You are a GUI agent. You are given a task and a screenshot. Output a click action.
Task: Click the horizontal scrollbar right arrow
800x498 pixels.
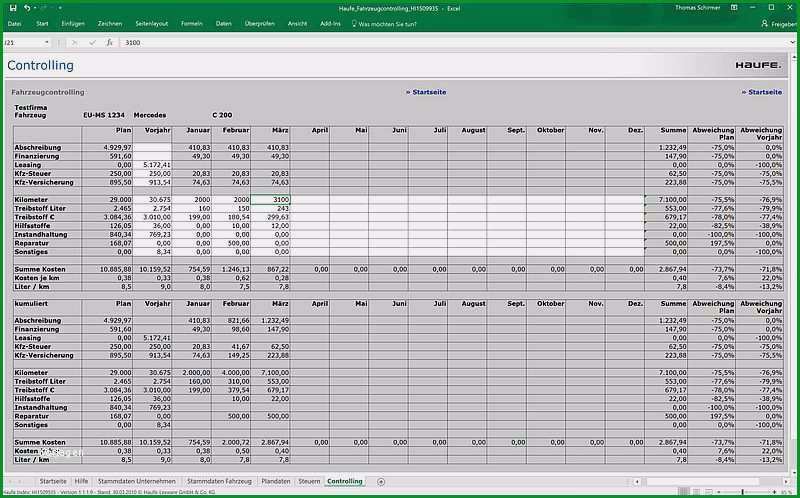point(786,482)
